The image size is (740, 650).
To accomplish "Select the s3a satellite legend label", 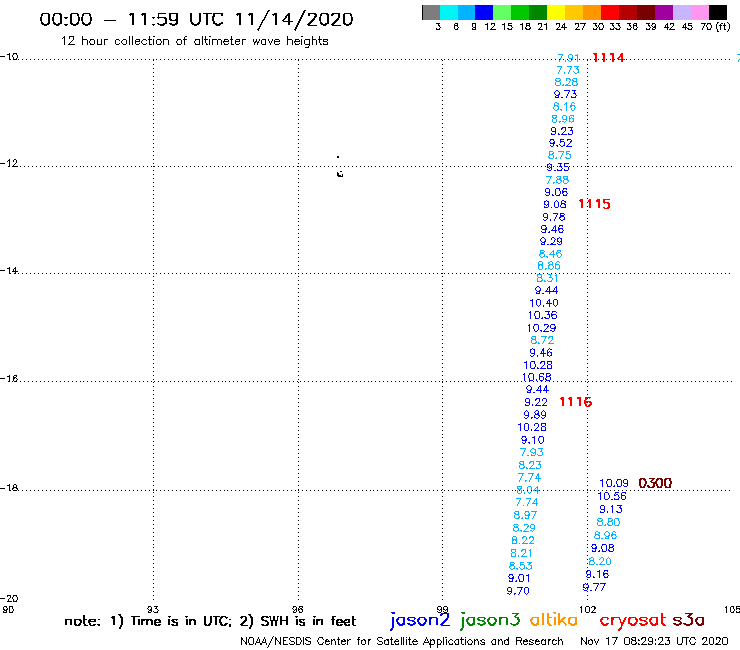I will pos(688,620).
